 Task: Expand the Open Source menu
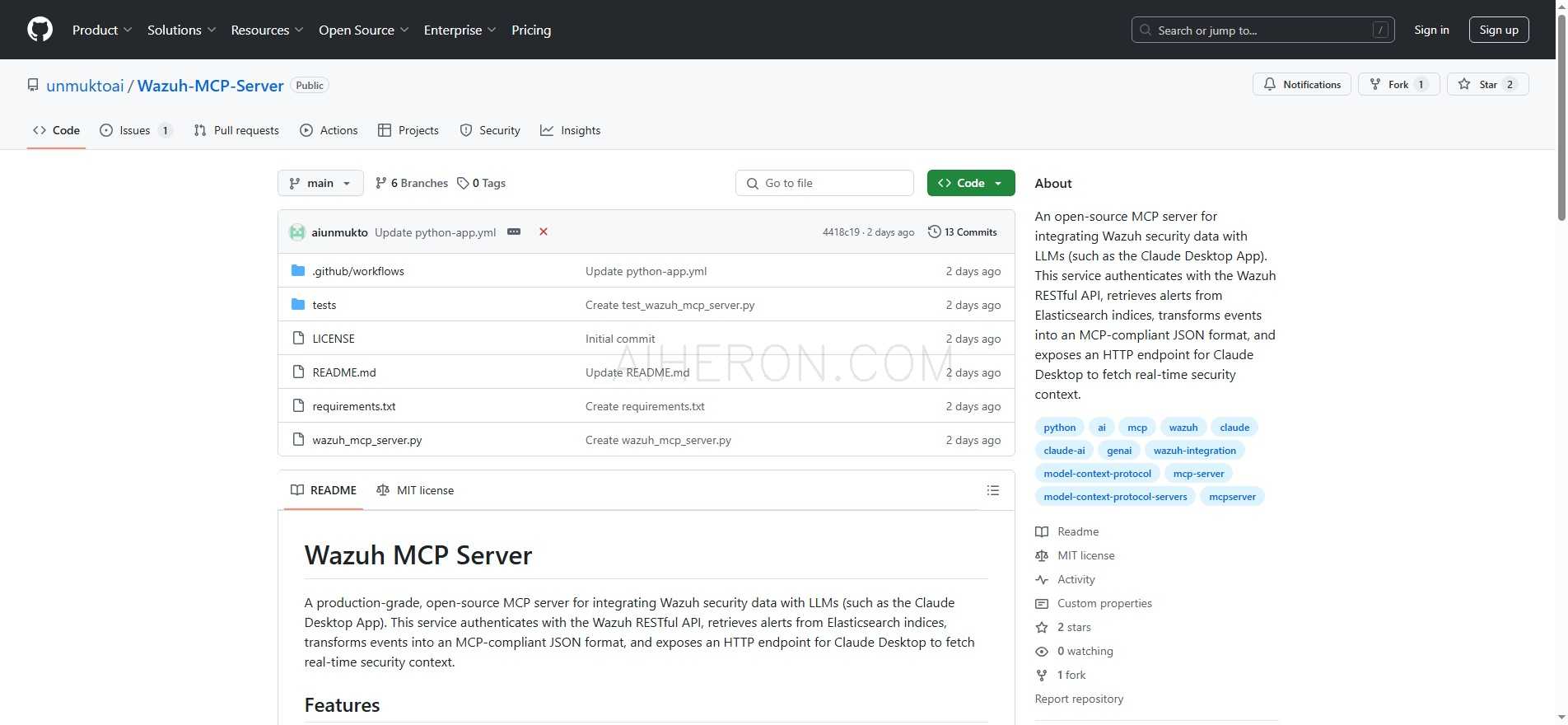click(x=363, y=30)
